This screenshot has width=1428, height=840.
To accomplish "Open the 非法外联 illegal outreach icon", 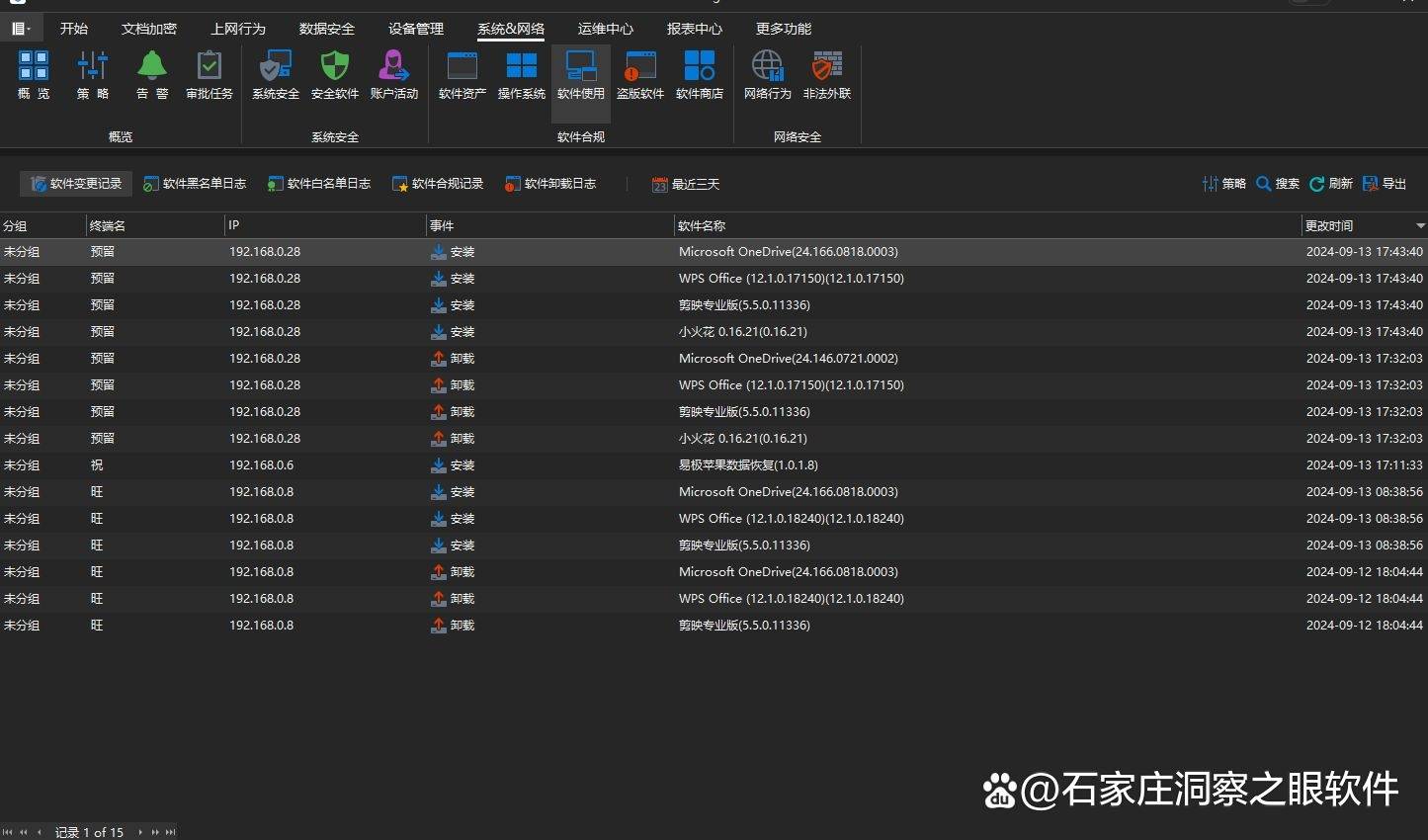I will (x=827, y=75).
